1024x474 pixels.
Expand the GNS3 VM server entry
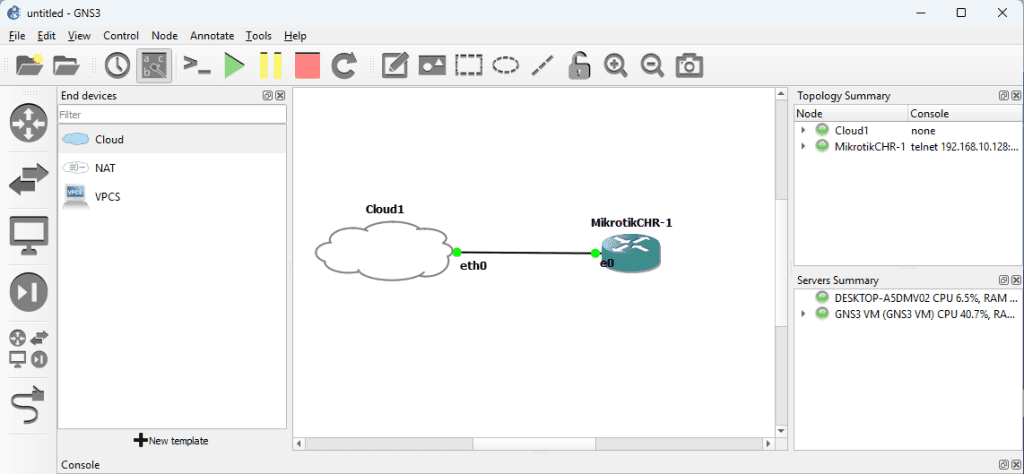click(803, 314)
